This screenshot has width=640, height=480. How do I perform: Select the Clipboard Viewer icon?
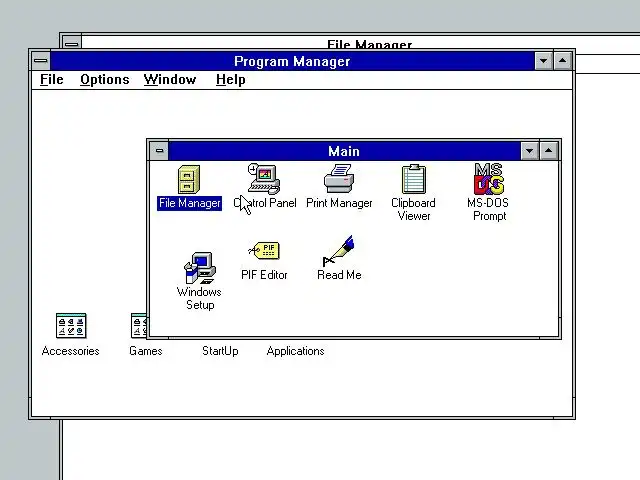(413, 179)
